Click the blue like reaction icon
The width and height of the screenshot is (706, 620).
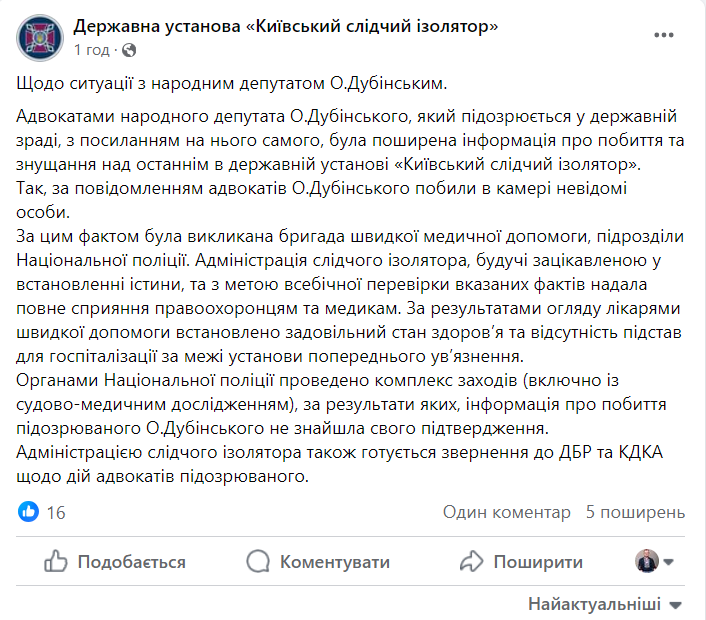[29, 513]
